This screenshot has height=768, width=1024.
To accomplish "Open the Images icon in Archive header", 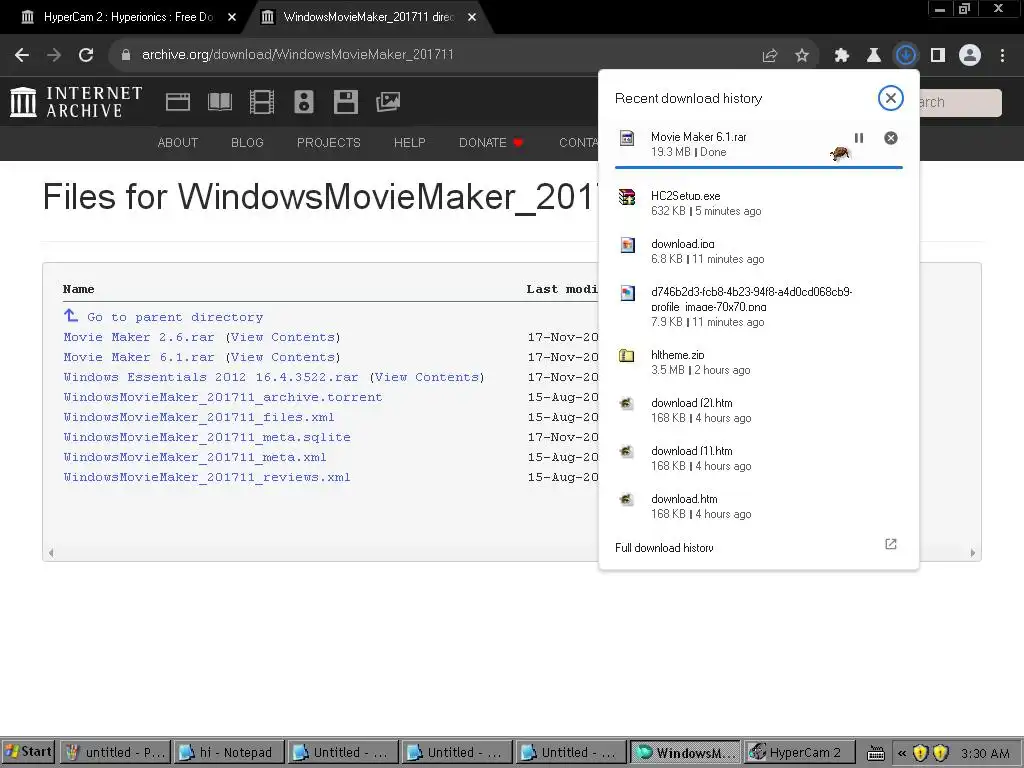I will 388,102.
